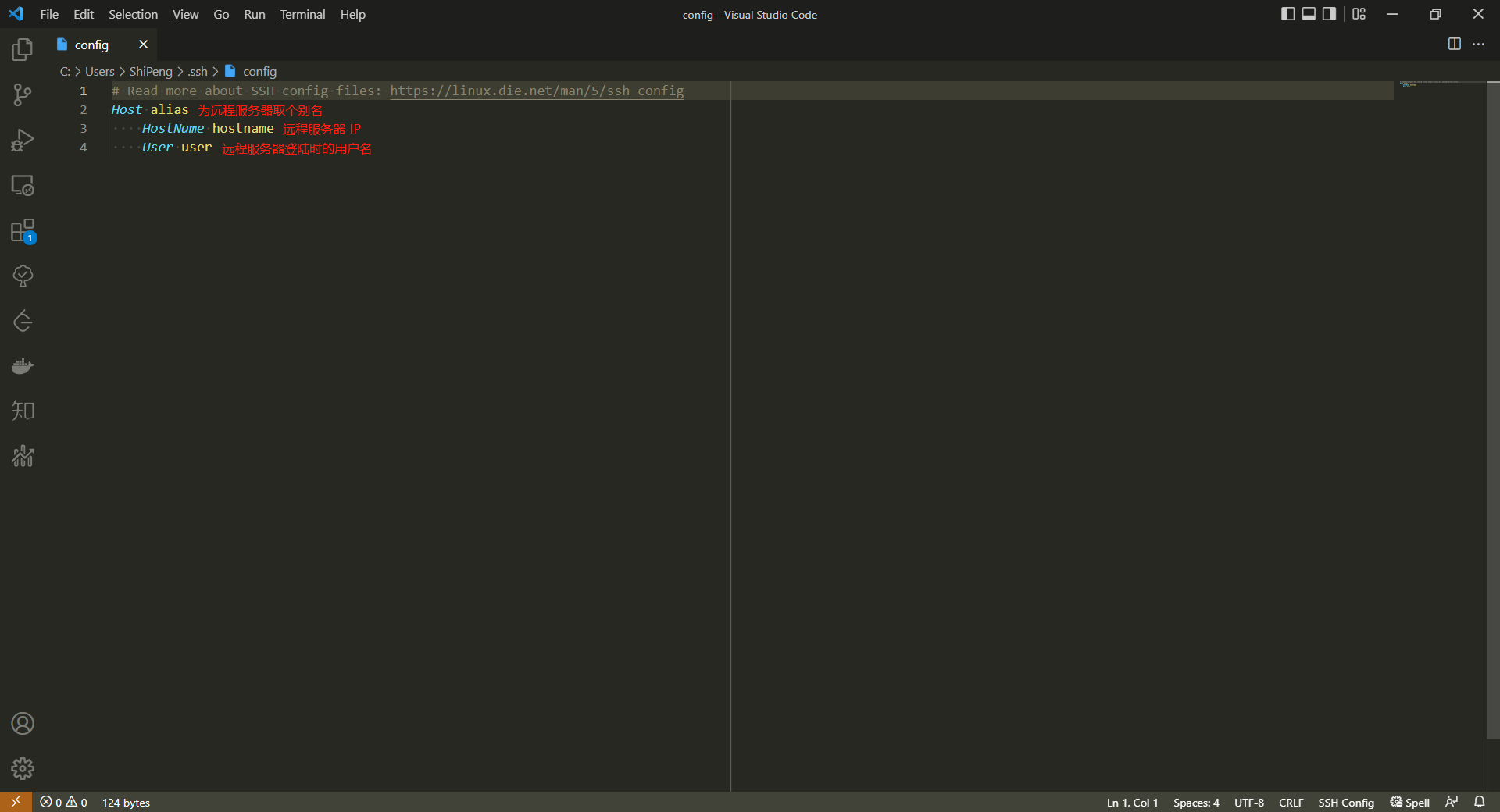Follow the linux.die.net ssh_config link

tap(537, 91)
